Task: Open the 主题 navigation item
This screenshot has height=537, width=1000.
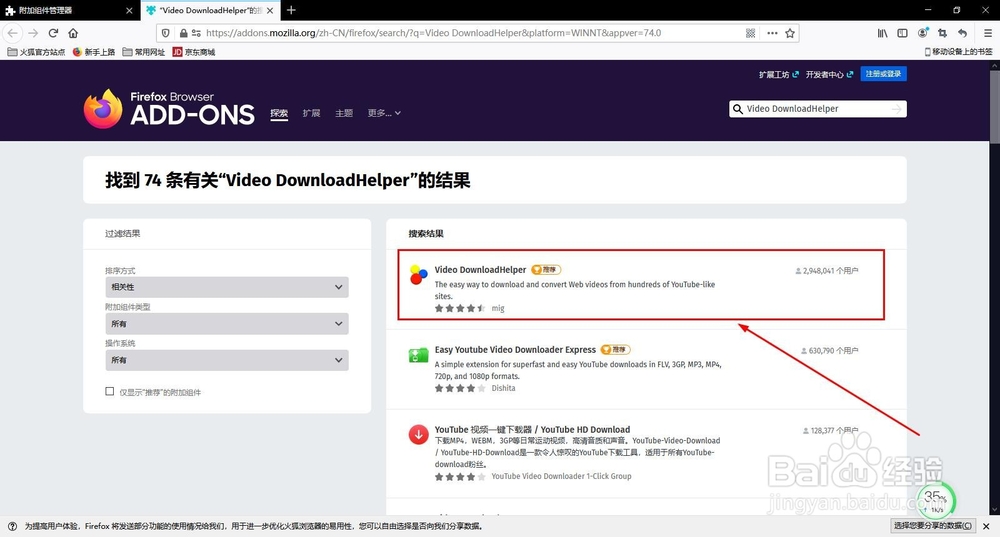Action: 344,113
